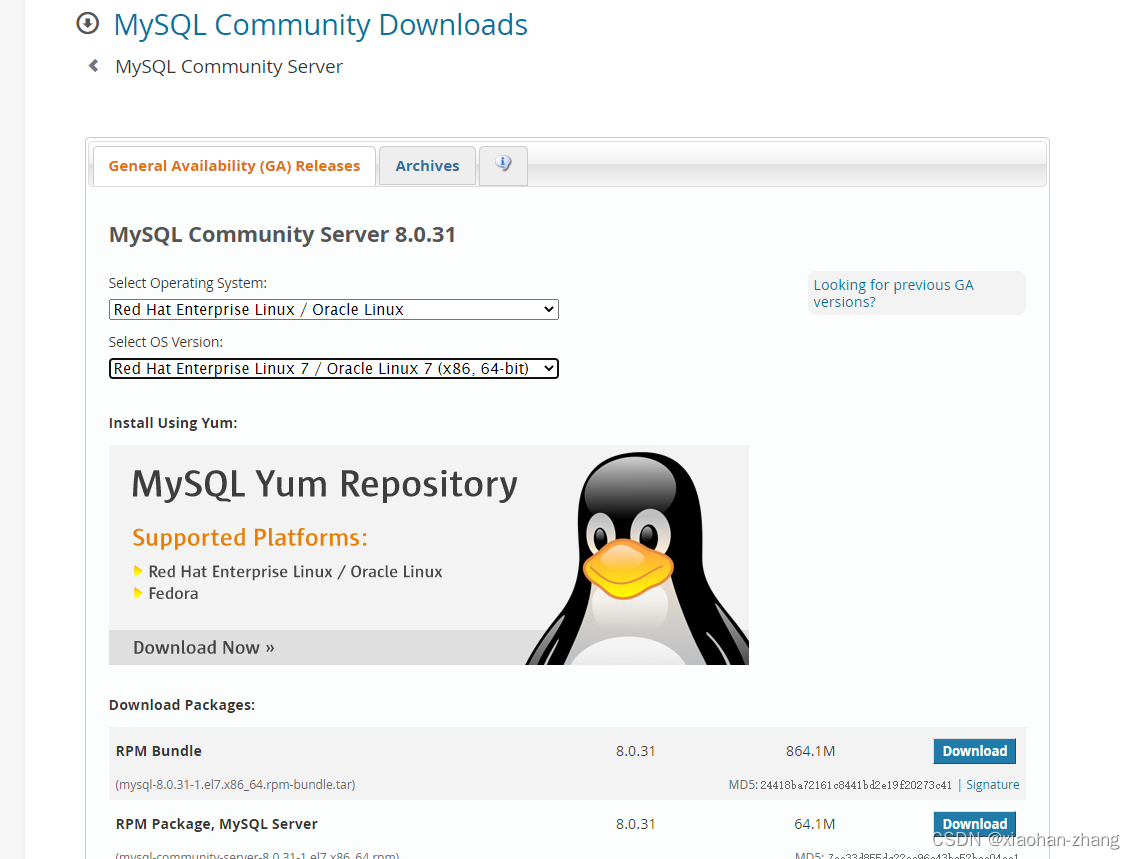
Task: Click the Tux penguin in Yum banner
Action: [x=640, y=558]
